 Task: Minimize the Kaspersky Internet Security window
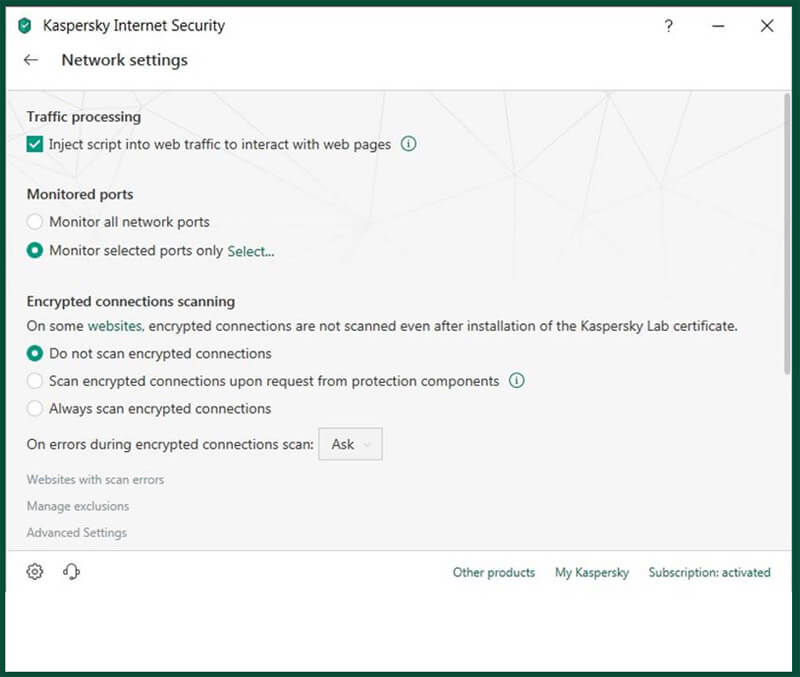coord(718,26)
